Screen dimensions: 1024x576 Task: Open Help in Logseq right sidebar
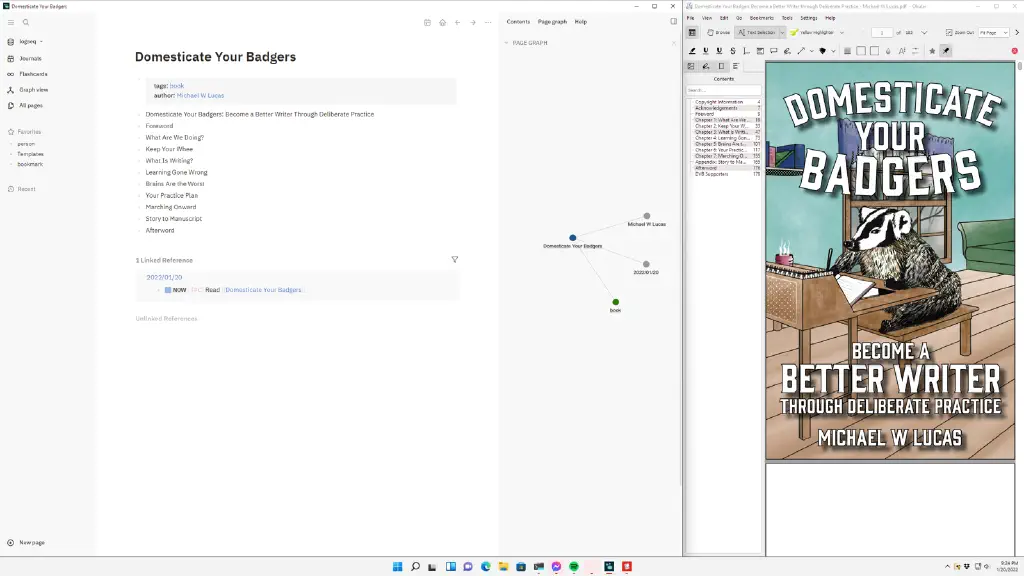[x=581, y=22]
